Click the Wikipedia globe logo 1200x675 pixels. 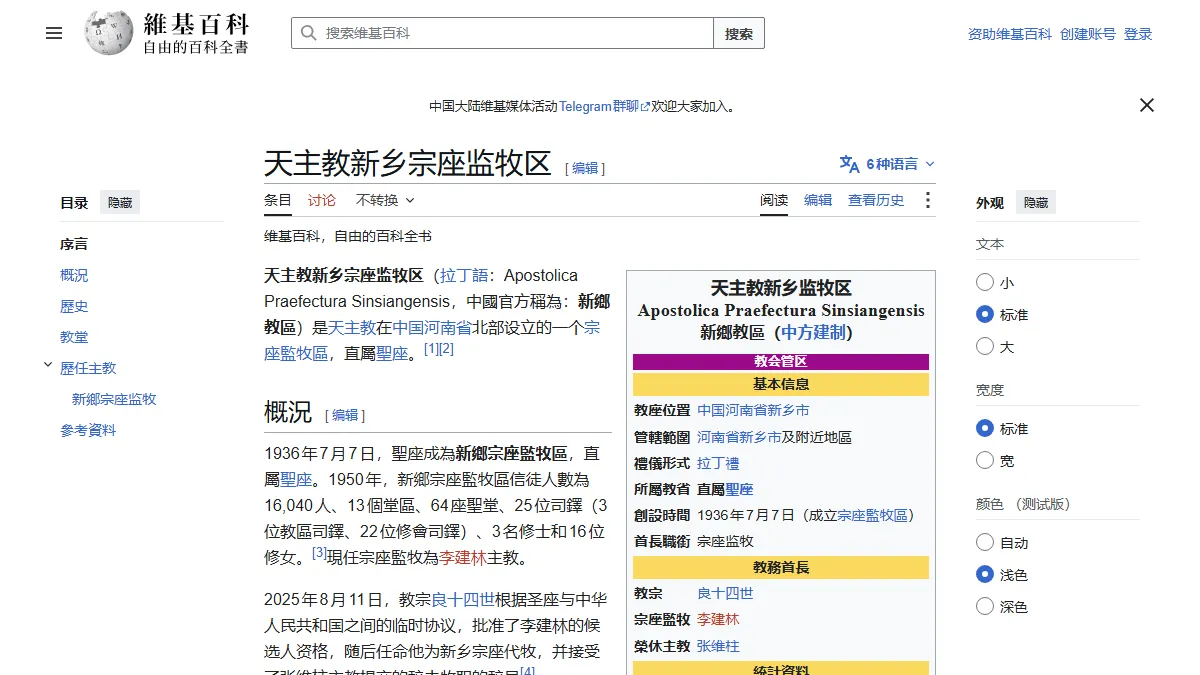(108, 33)
